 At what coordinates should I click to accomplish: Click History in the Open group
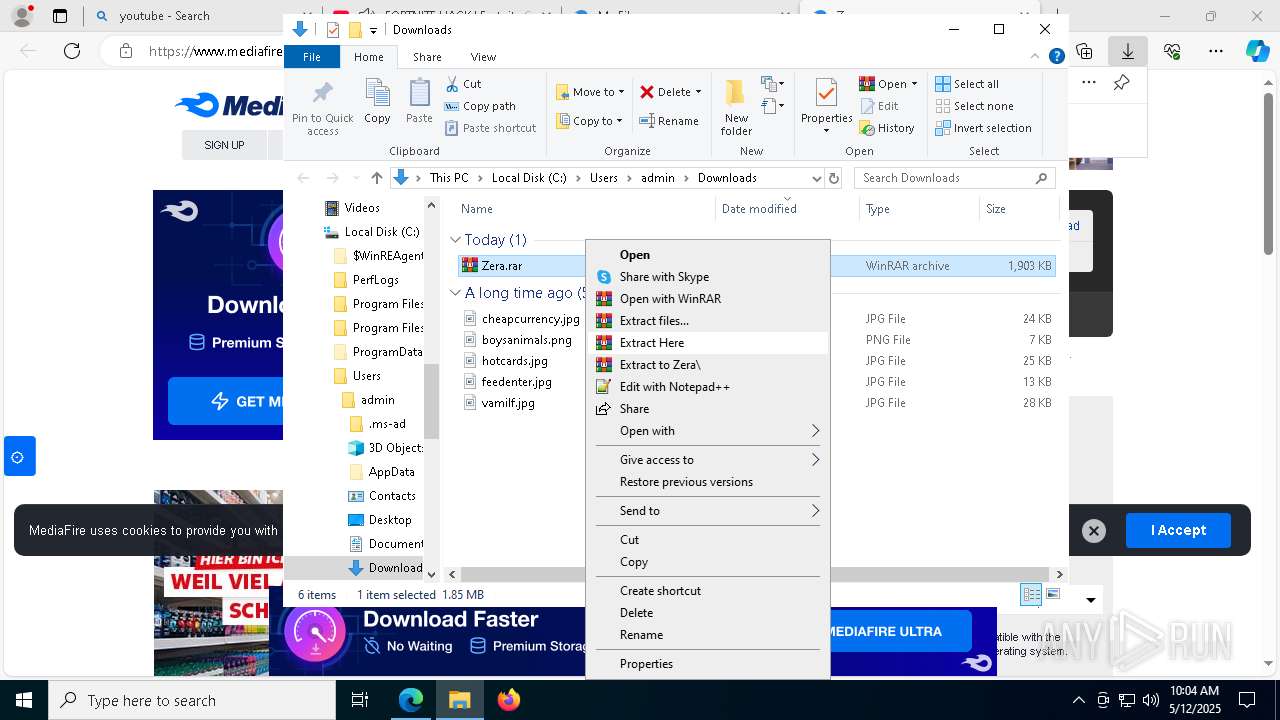(x=887, y=128)
